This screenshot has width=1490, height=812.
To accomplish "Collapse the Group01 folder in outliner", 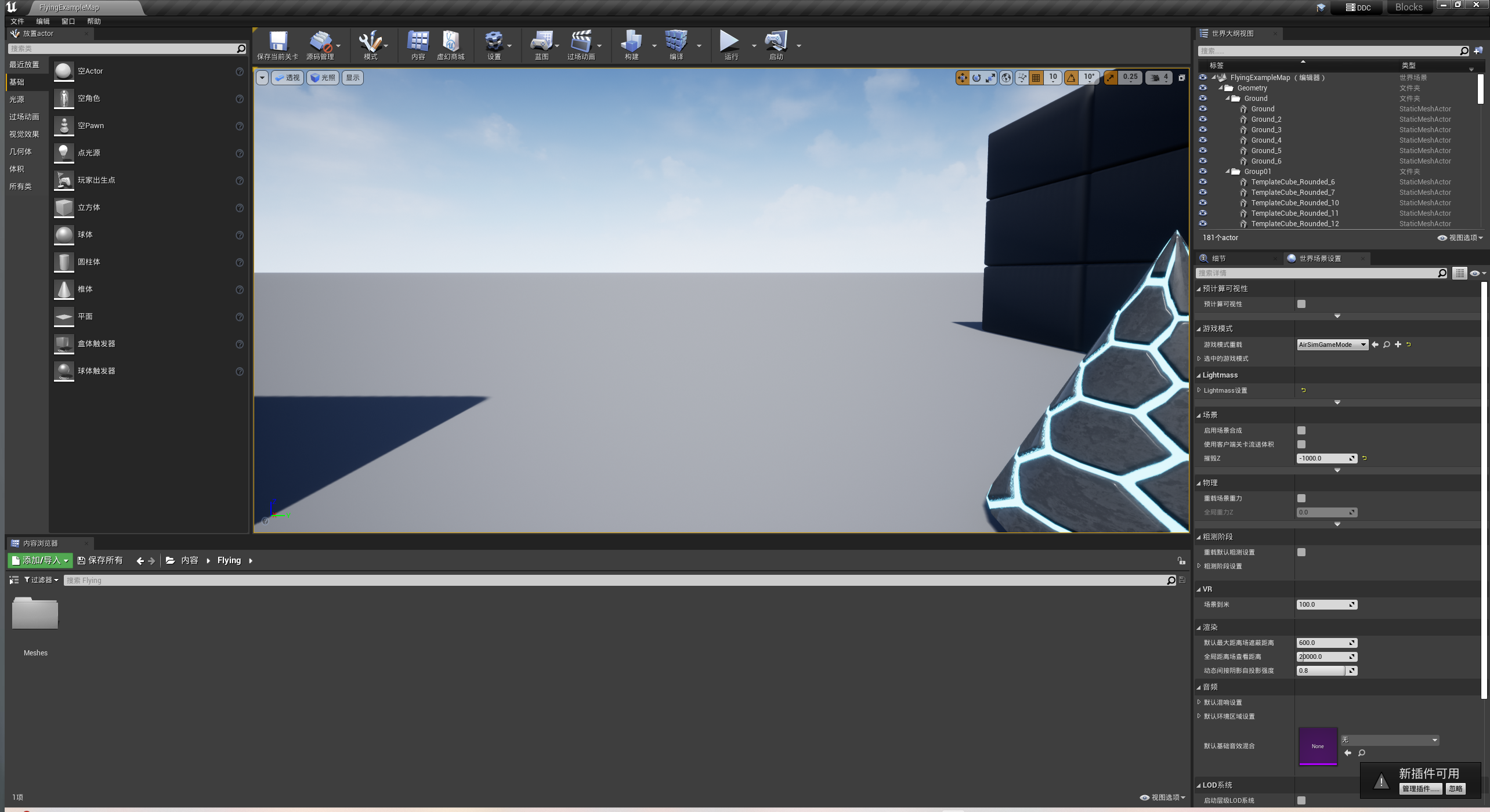I will pyautogui.click(x=1228, y=172).
